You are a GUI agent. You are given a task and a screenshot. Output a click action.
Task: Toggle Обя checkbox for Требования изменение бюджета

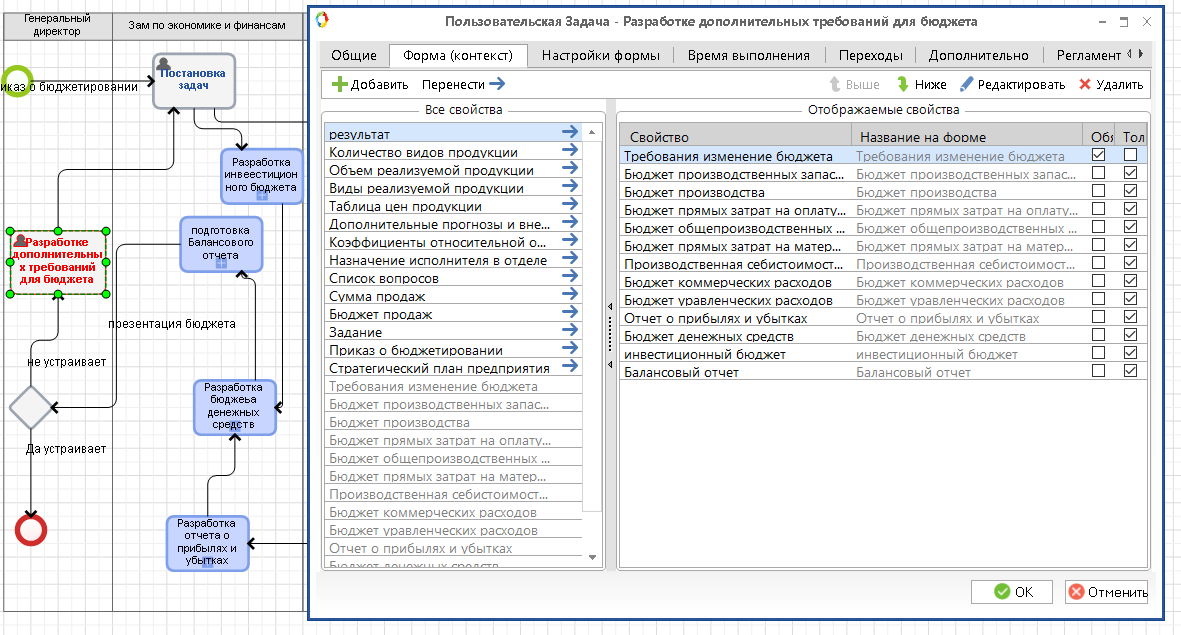1098,154
